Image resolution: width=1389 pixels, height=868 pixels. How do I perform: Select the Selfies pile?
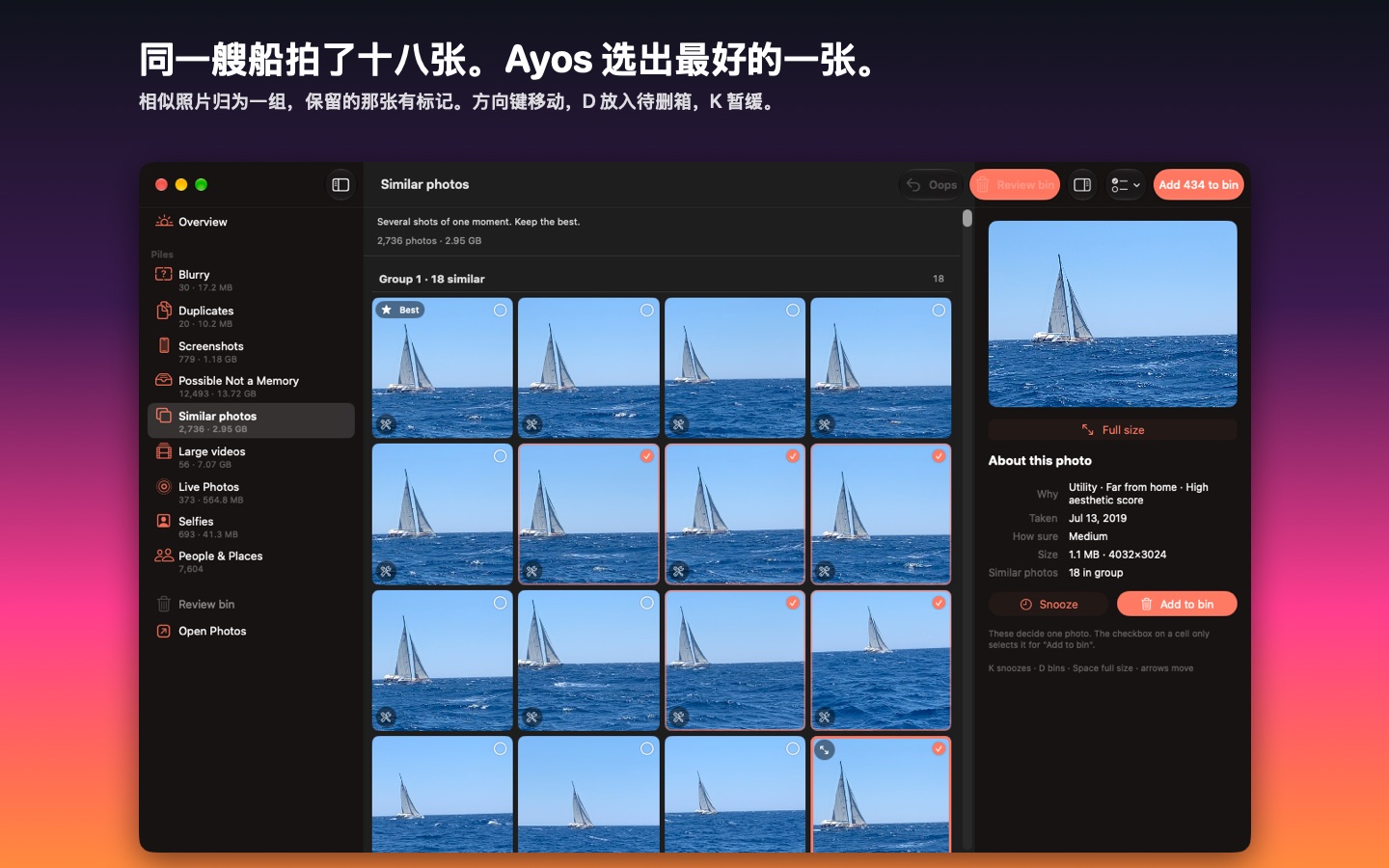point(251,527)
